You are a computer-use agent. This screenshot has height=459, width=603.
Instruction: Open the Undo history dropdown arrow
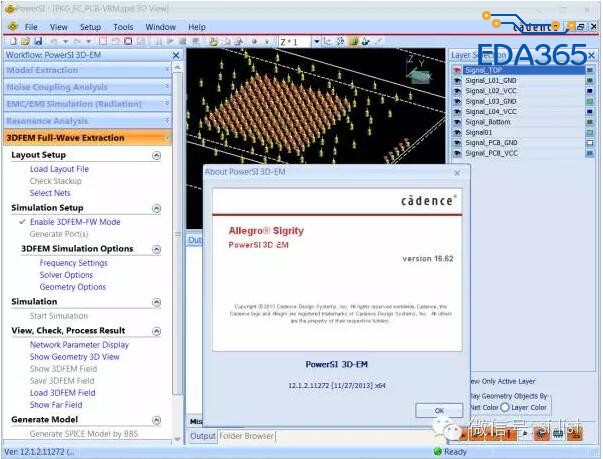tap(65, 42)
